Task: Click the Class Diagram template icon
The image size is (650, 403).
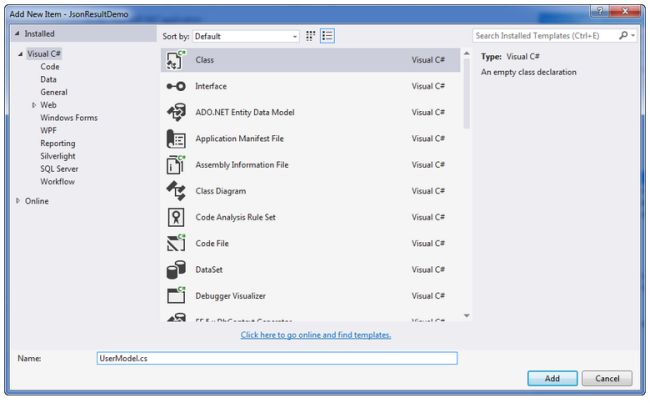Action: tap(176, 191)
